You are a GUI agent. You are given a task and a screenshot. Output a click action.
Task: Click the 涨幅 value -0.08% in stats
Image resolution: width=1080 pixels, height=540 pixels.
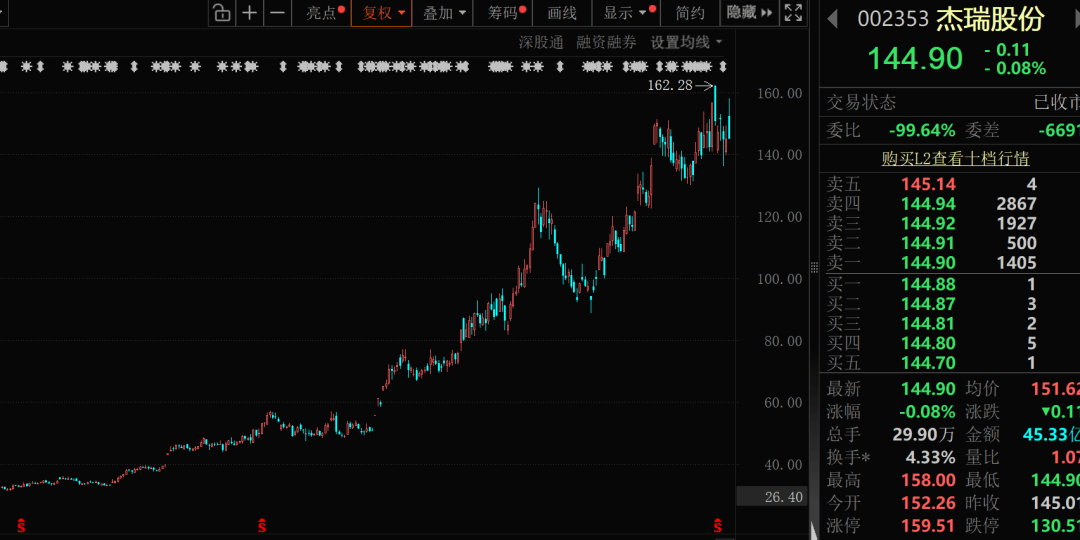point(927,412)
